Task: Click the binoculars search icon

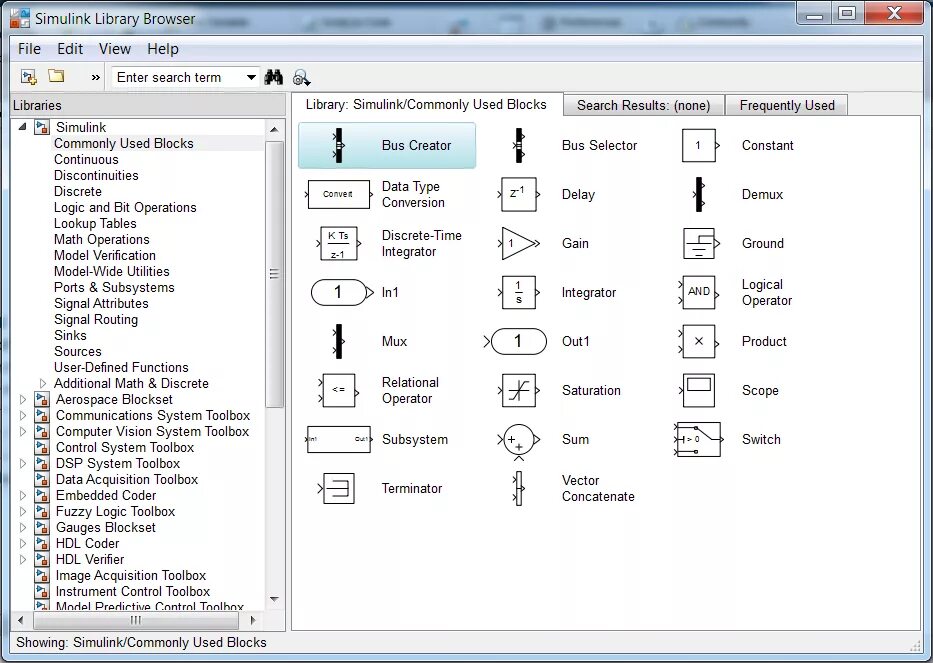Action: (x=274, y=77)
